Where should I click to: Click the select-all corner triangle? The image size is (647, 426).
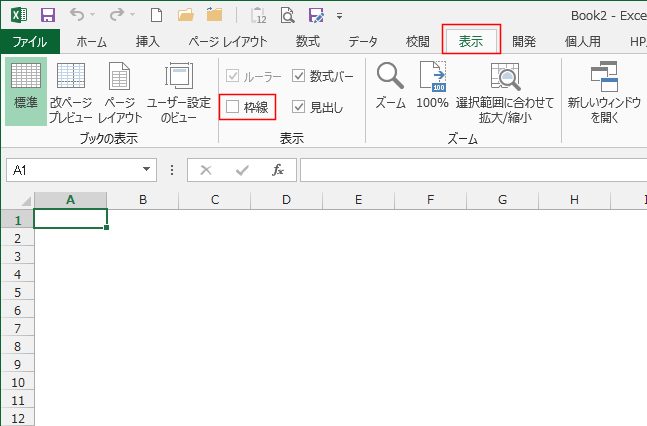pyautogui.click(x=26, y=201)
